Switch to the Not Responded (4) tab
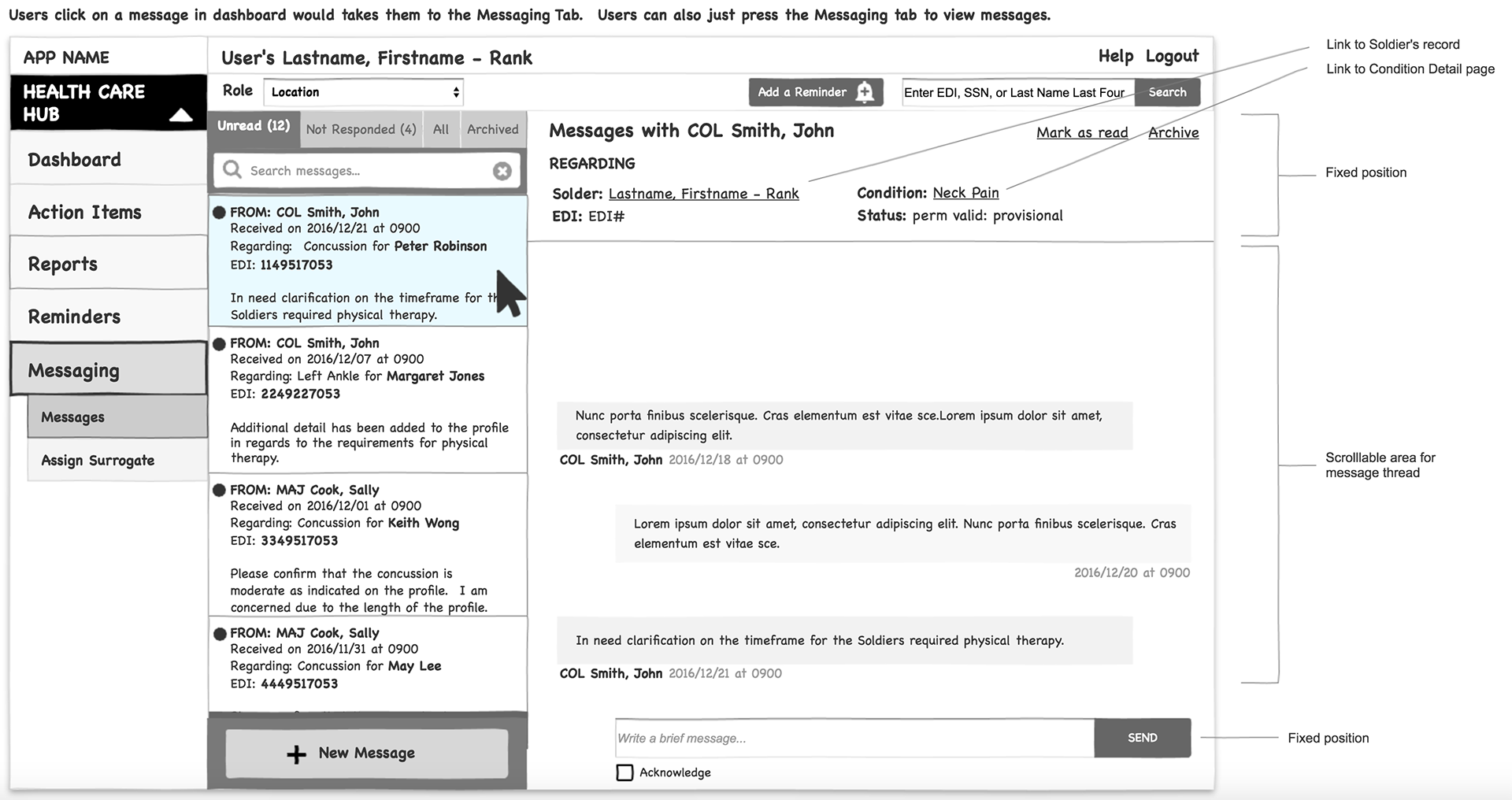Viewport: 1512px width, 800px height. 361,129
